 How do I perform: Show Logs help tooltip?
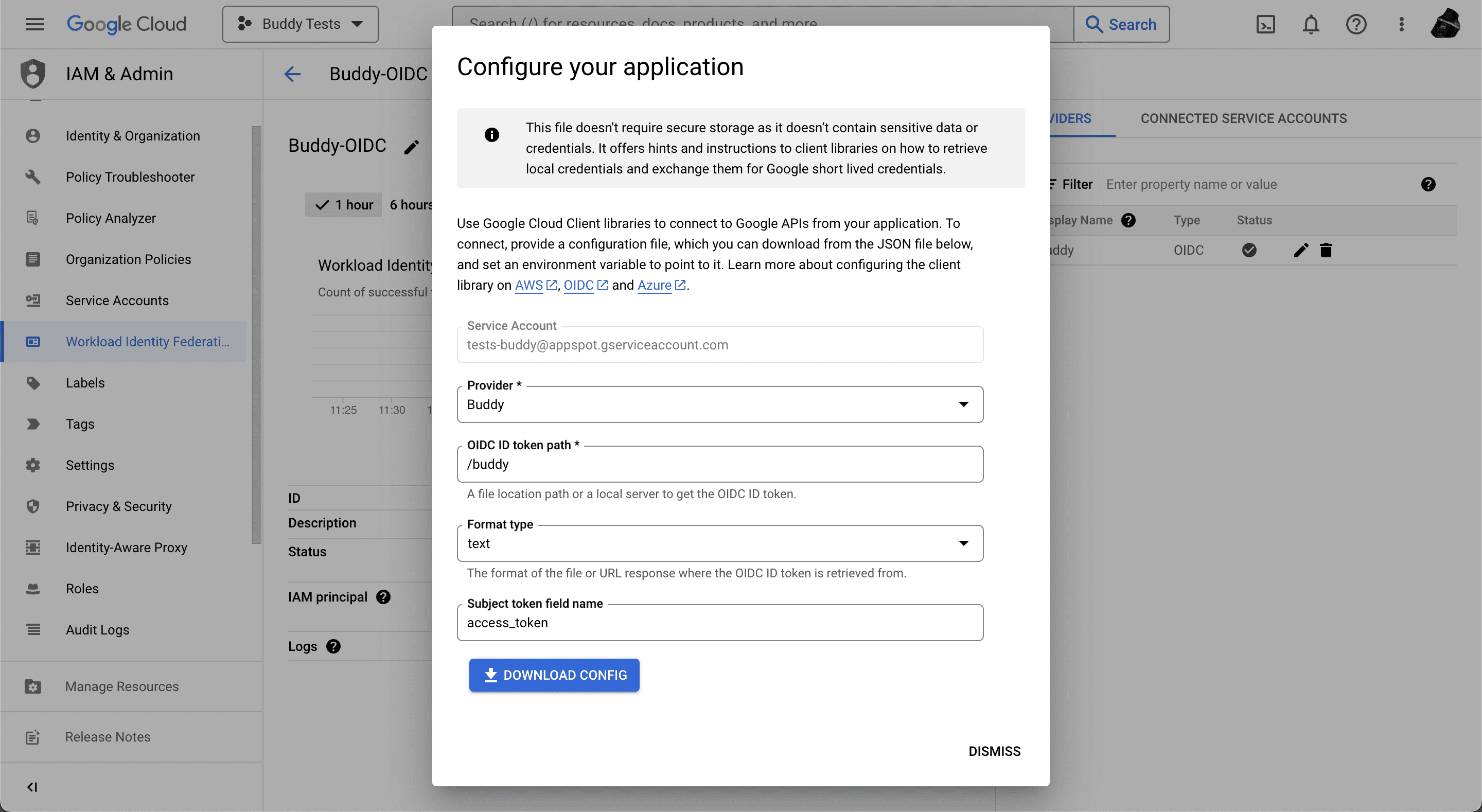click(x=333, y=646)
